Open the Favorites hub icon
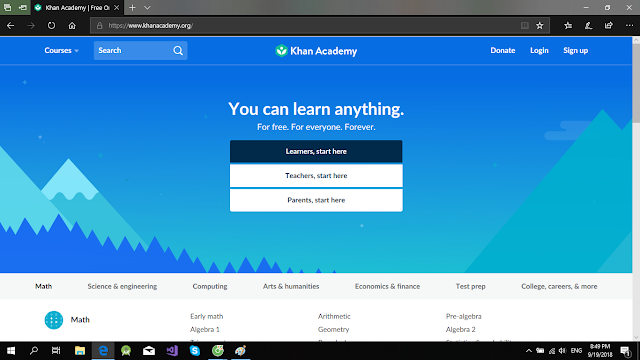 click(x=568, y=26)
